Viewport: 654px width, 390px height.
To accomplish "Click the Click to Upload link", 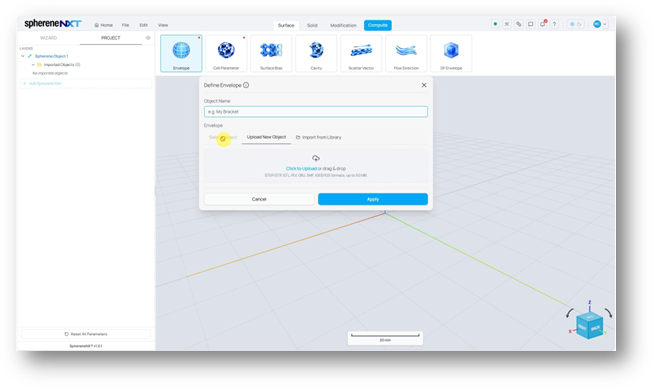I will point(301,169).
